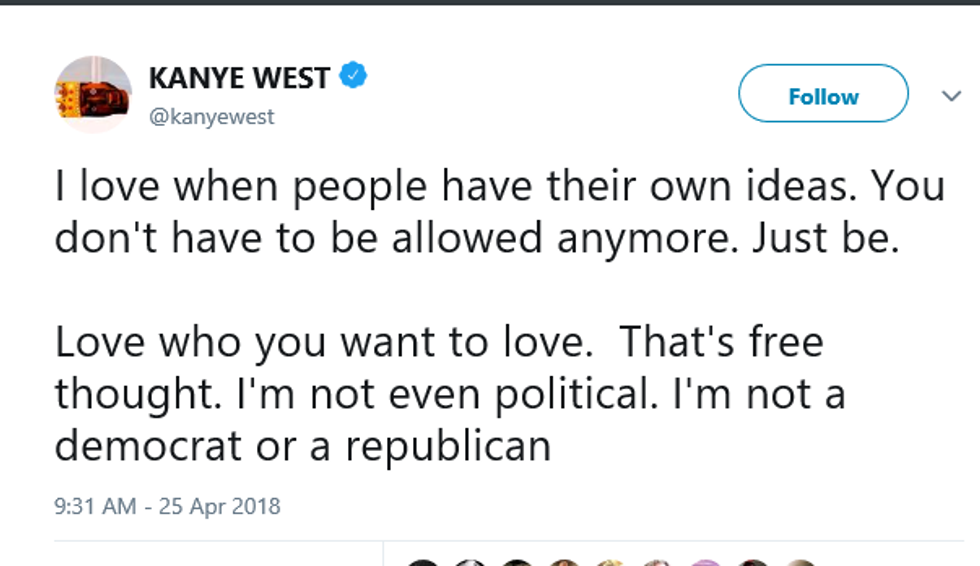Follow Kanye West
This screenshot has width=980, height=566.
click(x=823, y=96)
